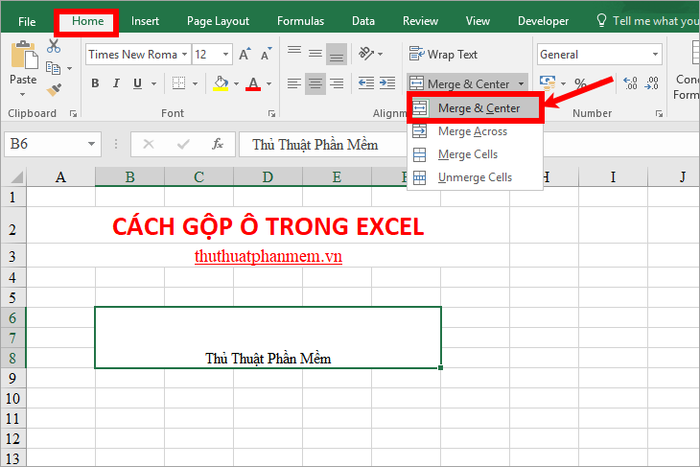Click Increase Indent icon

[388, 83]
